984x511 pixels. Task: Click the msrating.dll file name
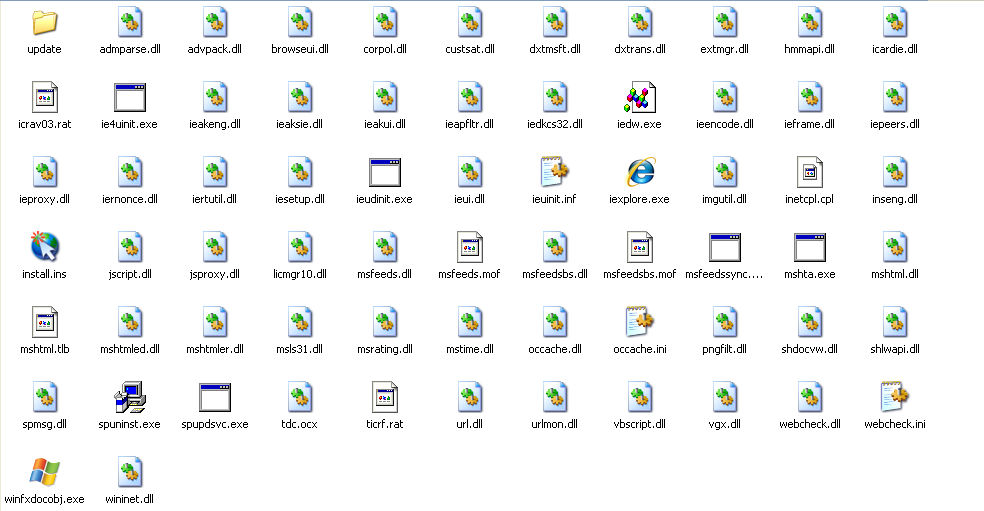[385, 348]
